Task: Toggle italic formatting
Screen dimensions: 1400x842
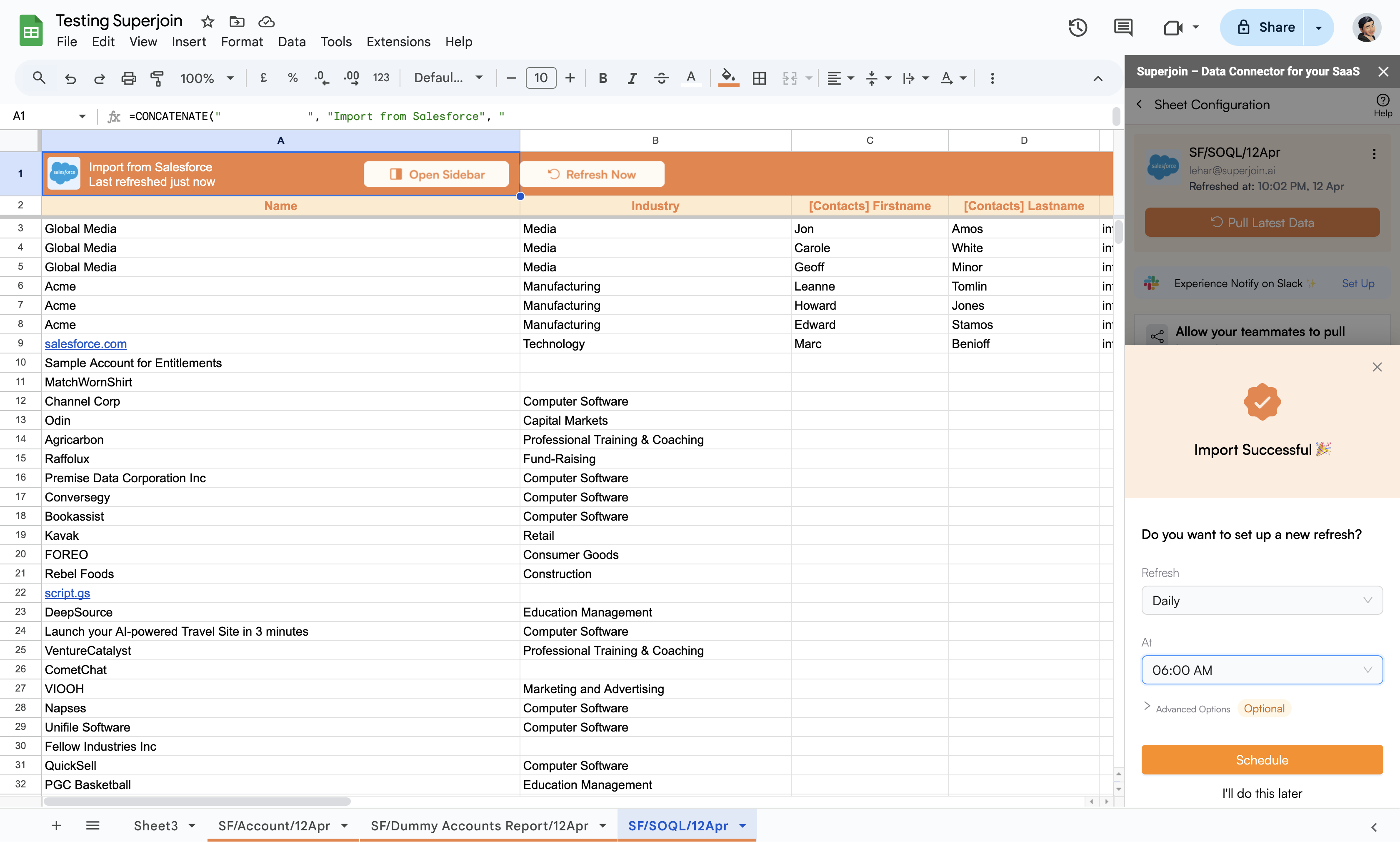Action: click(x=632, y=78)
